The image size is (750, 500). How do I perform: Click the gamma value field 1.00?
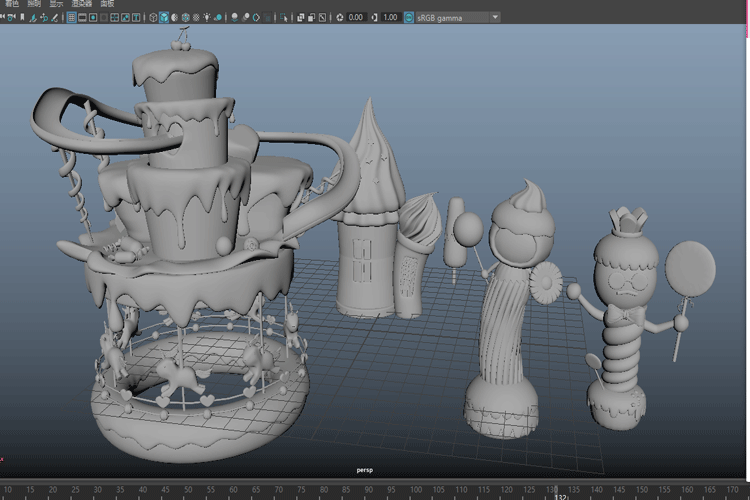[390, 17]
